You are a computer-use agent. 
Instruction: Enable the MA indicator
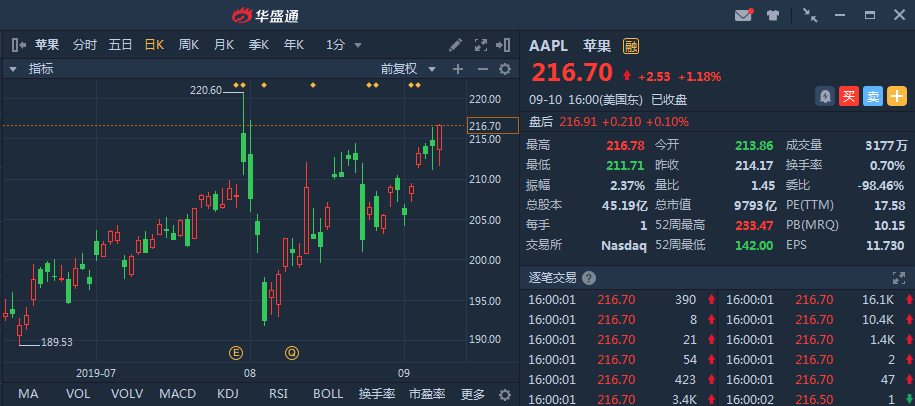[x=27, y=394]
